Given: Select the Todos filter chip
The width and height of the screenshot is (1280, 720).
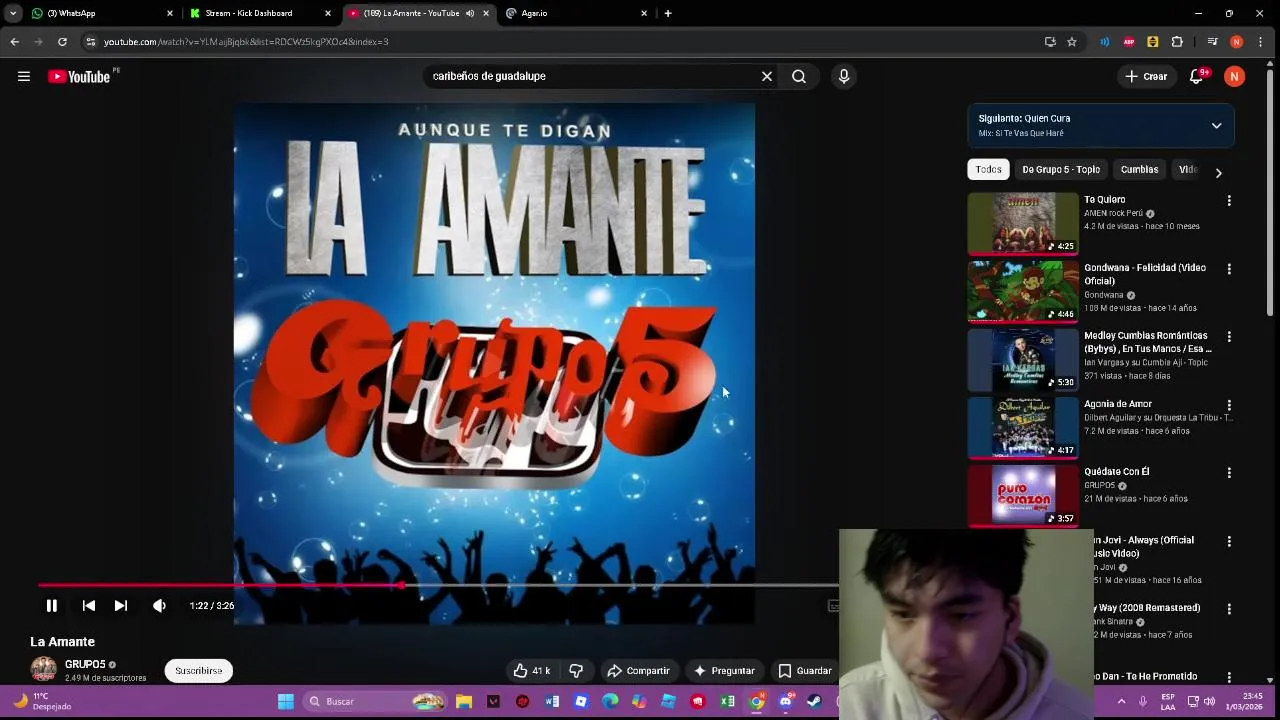Looking at the screenshot, I should click(989, 169).
